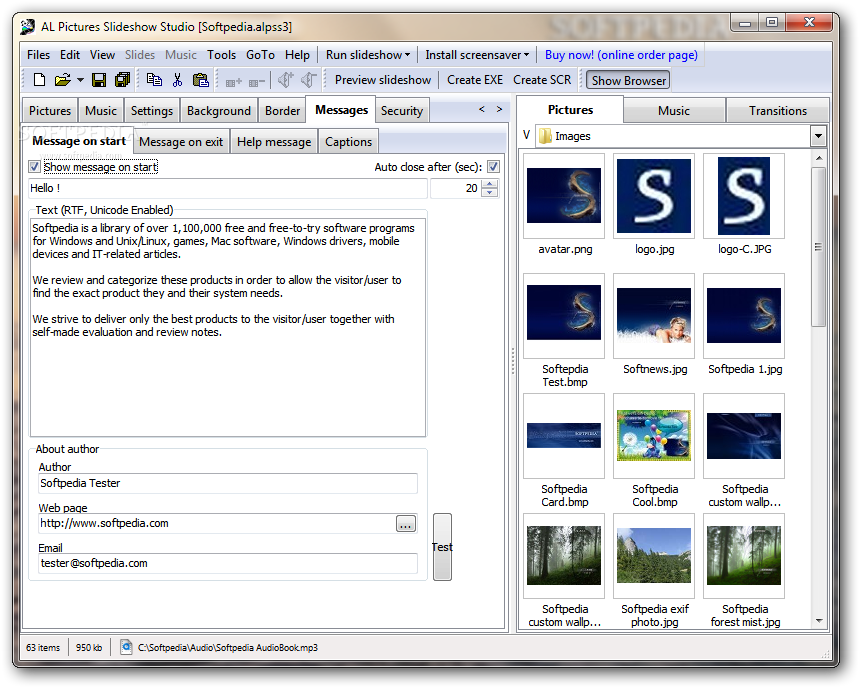Click the web page browse ellipsis button
The image size is (860, 688).
(406, 524)
